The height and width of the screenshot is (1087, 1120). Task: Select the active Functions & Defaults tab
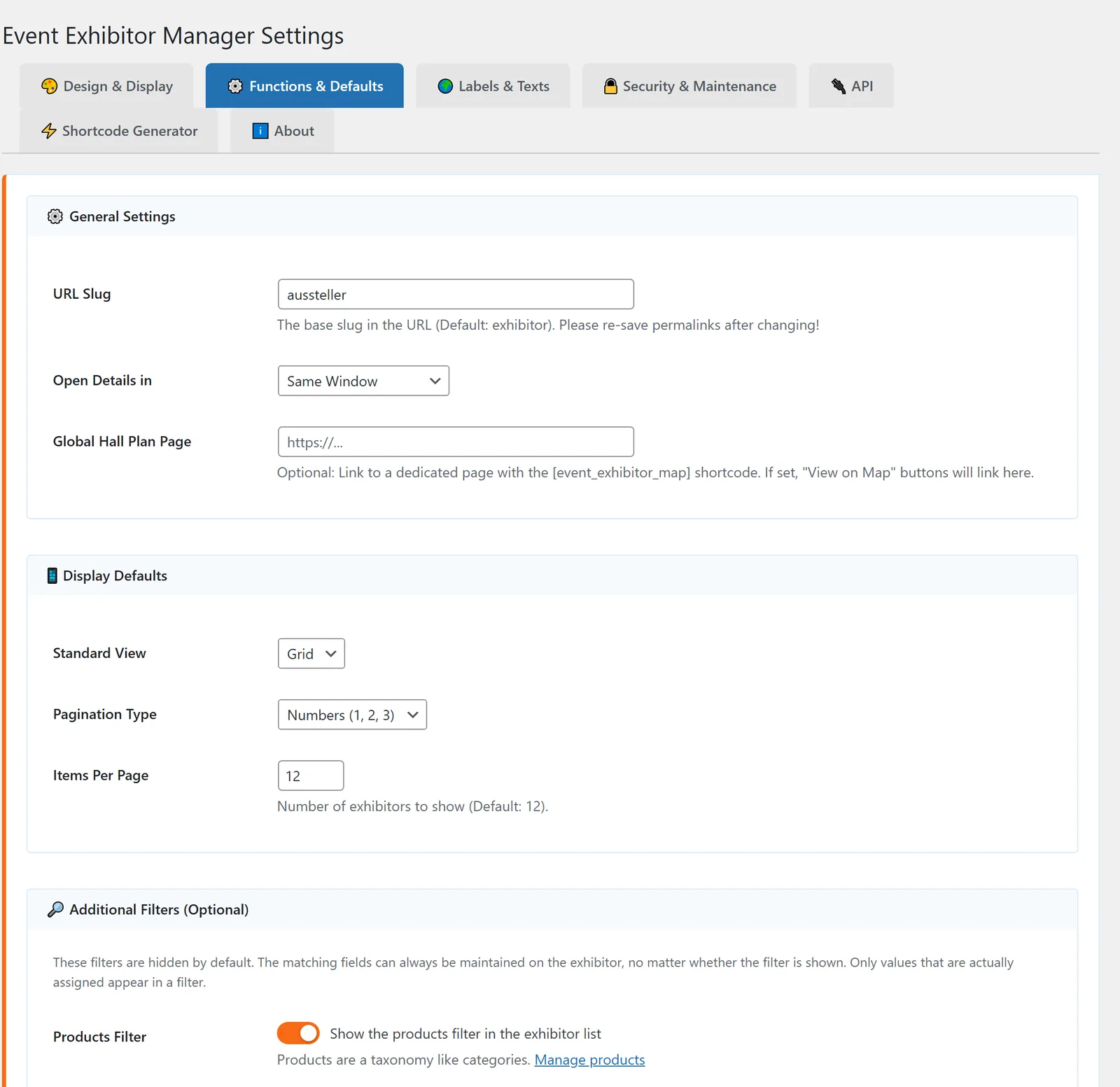(x=304, y=86)
